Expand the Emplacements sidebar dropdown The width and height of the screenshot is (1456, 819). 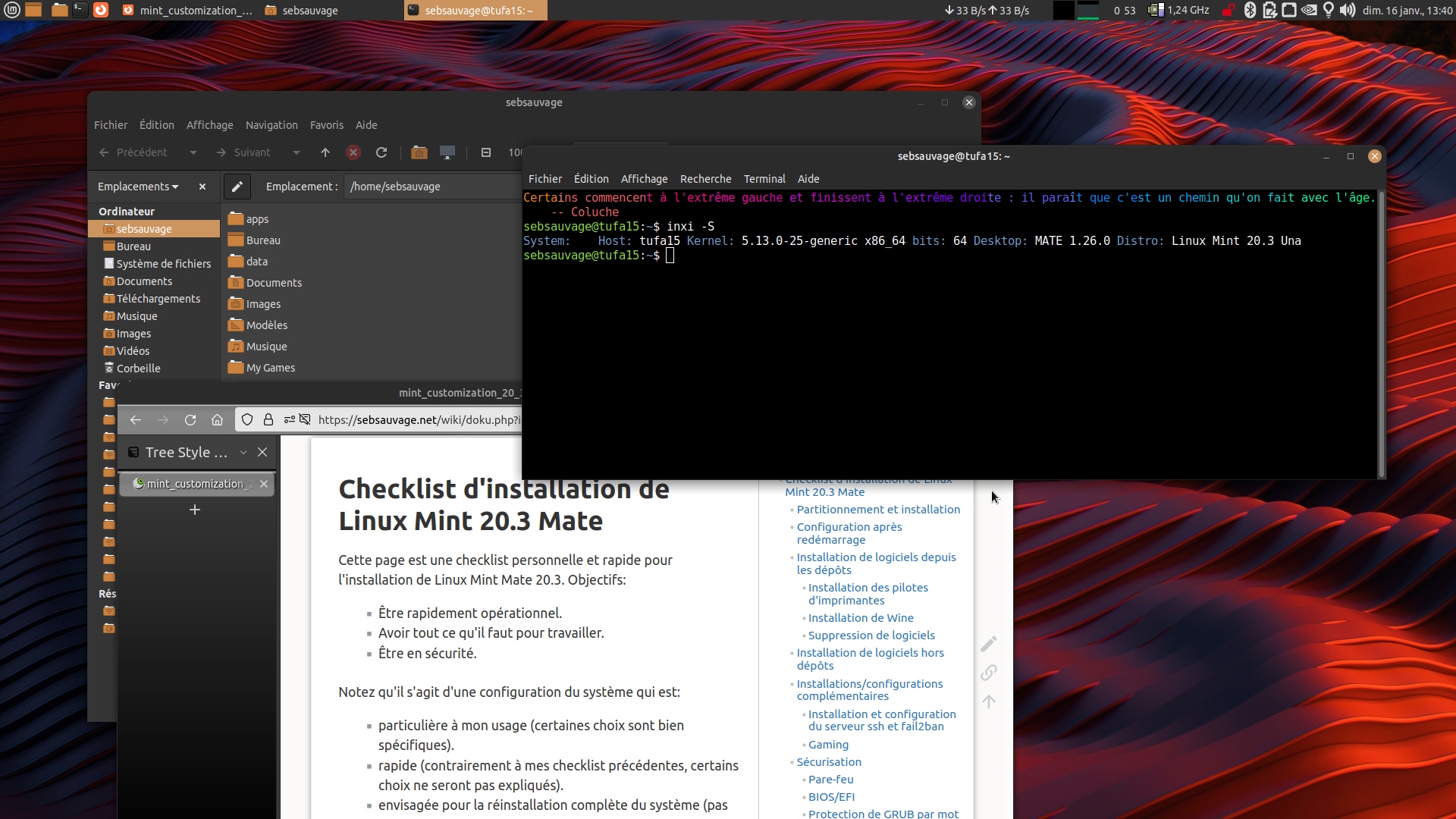138,187
